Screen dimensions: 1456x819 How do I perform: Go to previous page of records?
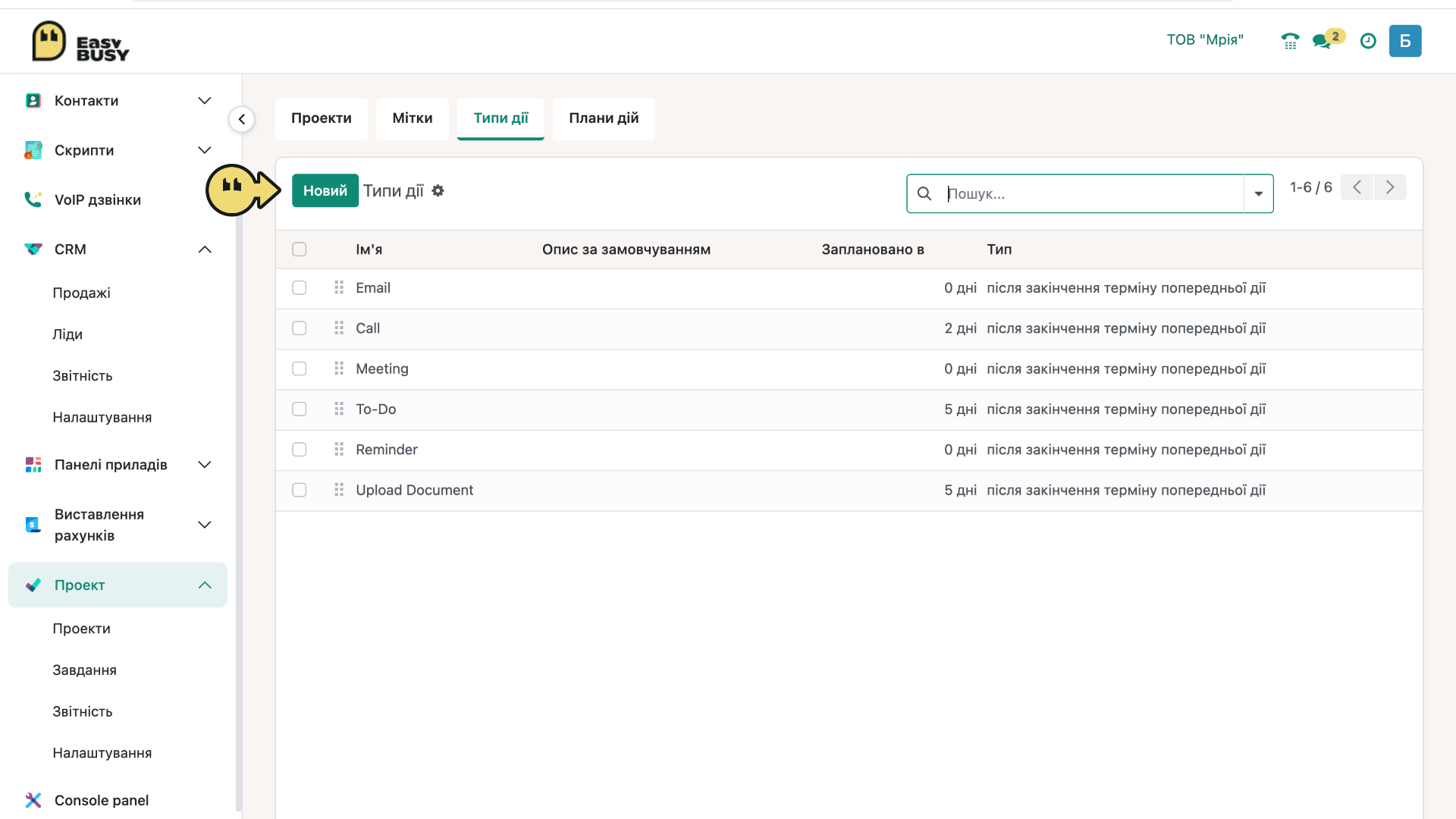1357,187
